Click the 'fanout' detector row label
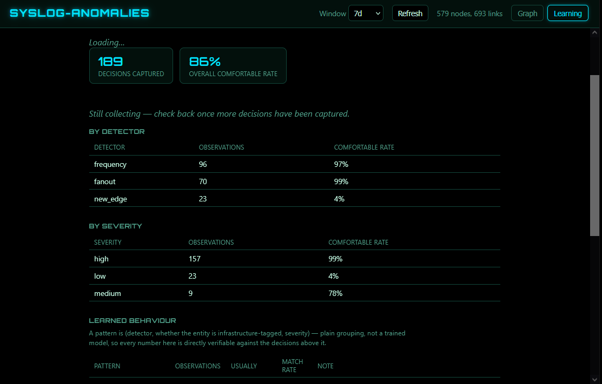Viewport: 602px width, 384px height. coord(104,182)
